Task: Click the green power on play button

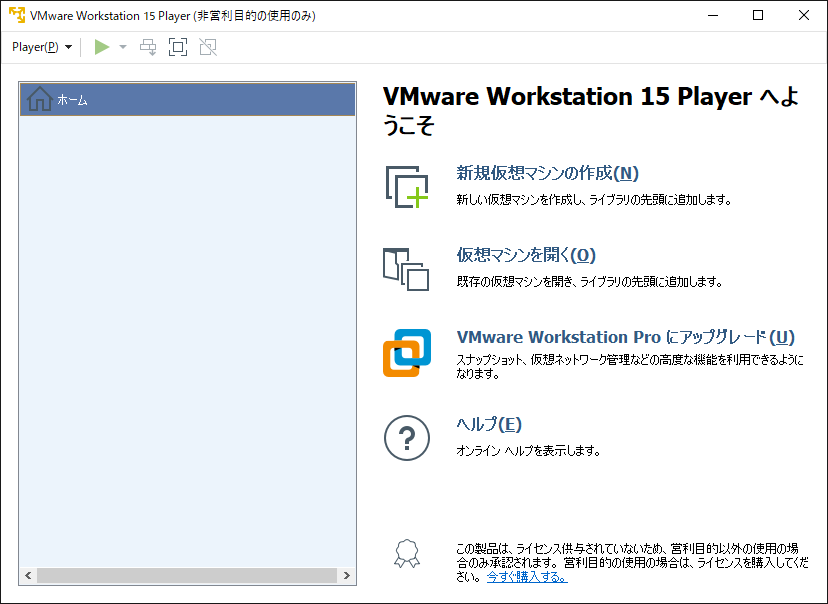Action: (101, 47)
